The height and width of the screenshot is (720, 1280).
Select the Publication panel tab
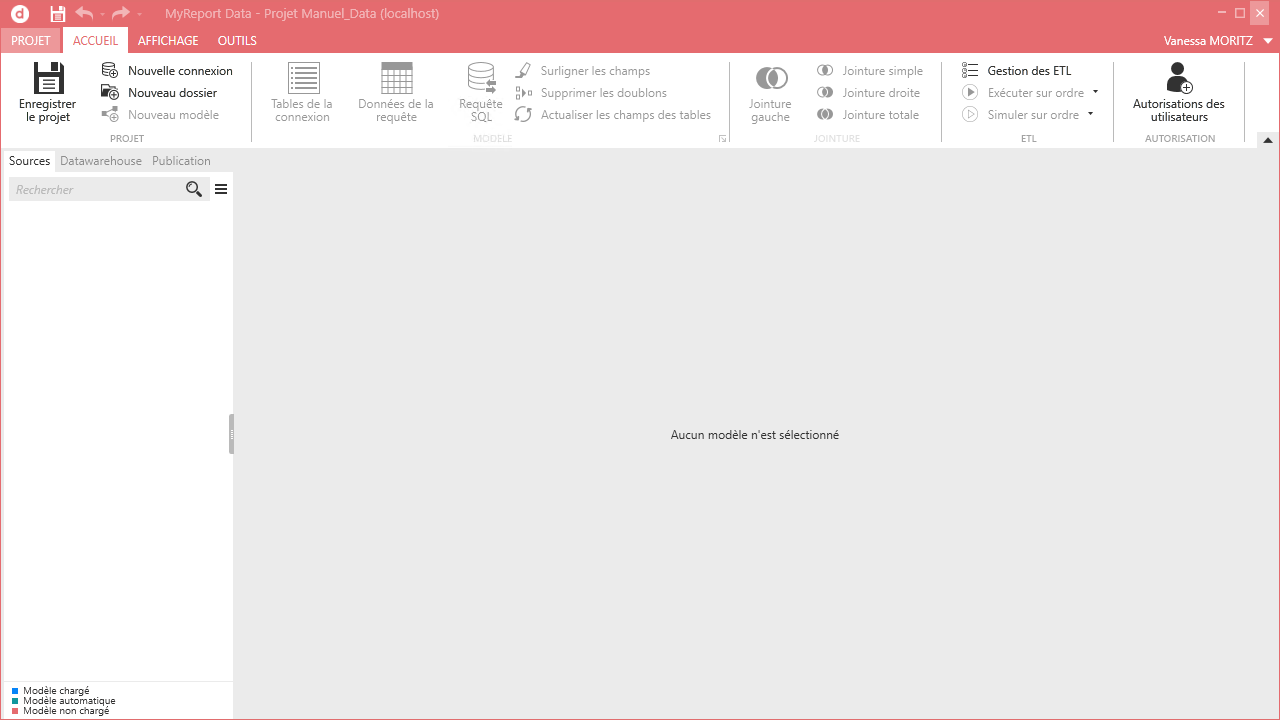pos(181,161)
